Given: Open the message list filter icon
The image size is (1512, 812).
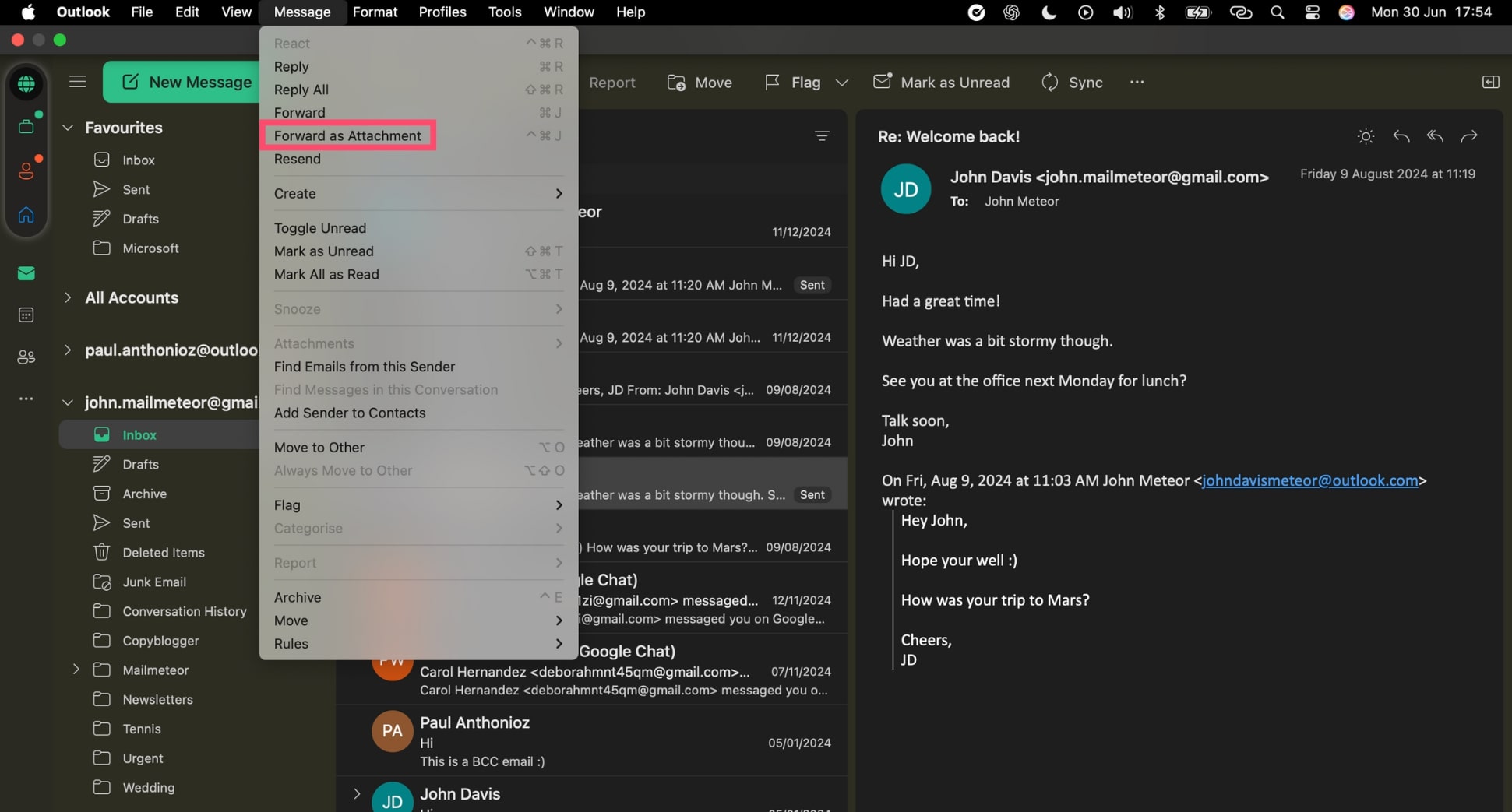Looking at the screenshot, I should (x=822, y=136).
